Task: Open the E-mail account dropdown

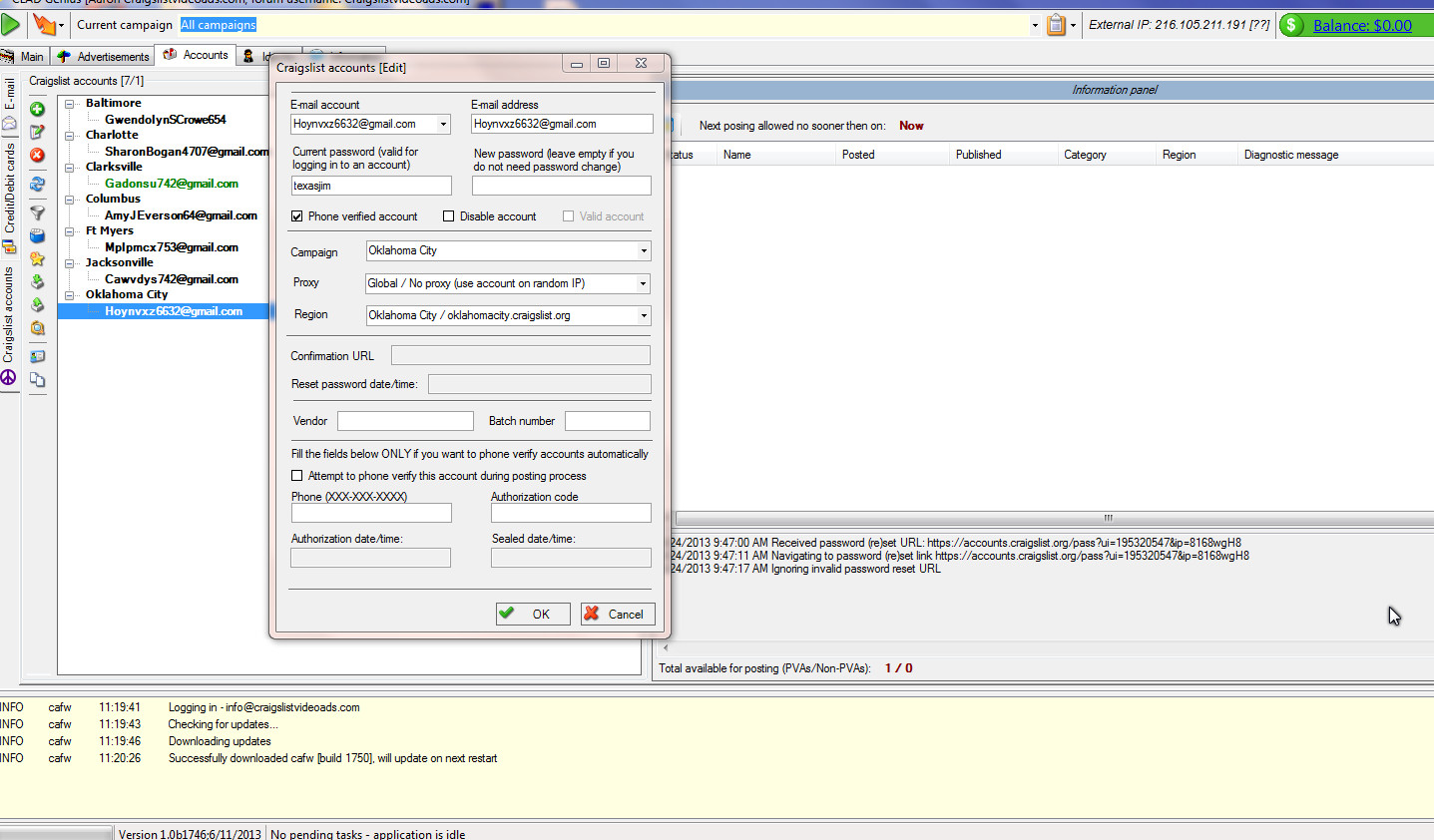Action: (x=443, y=124)
